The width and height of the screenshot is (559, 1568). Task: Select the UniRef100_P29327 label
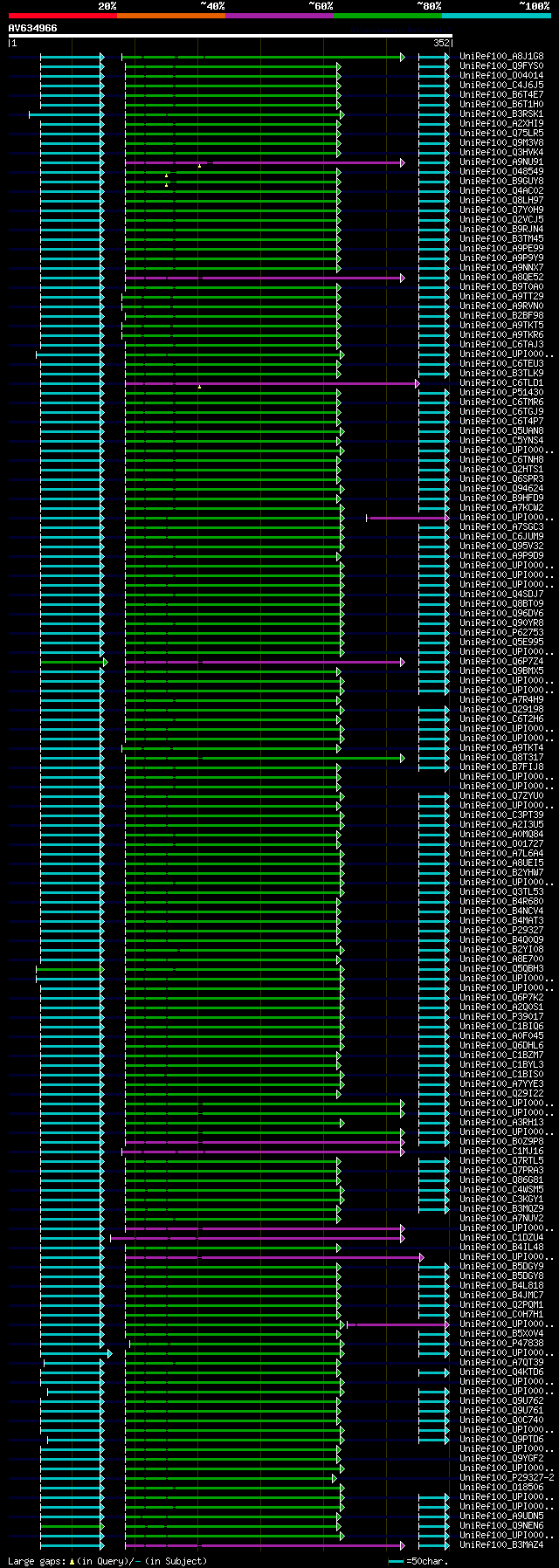point(501,931)
